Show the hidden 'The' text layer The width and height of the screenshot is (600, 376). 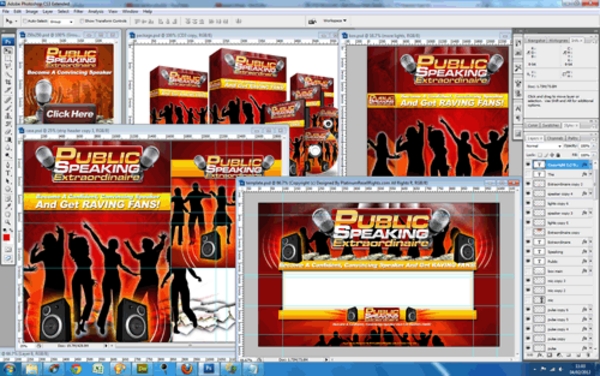pyautogui.click(x=528, y=174)
